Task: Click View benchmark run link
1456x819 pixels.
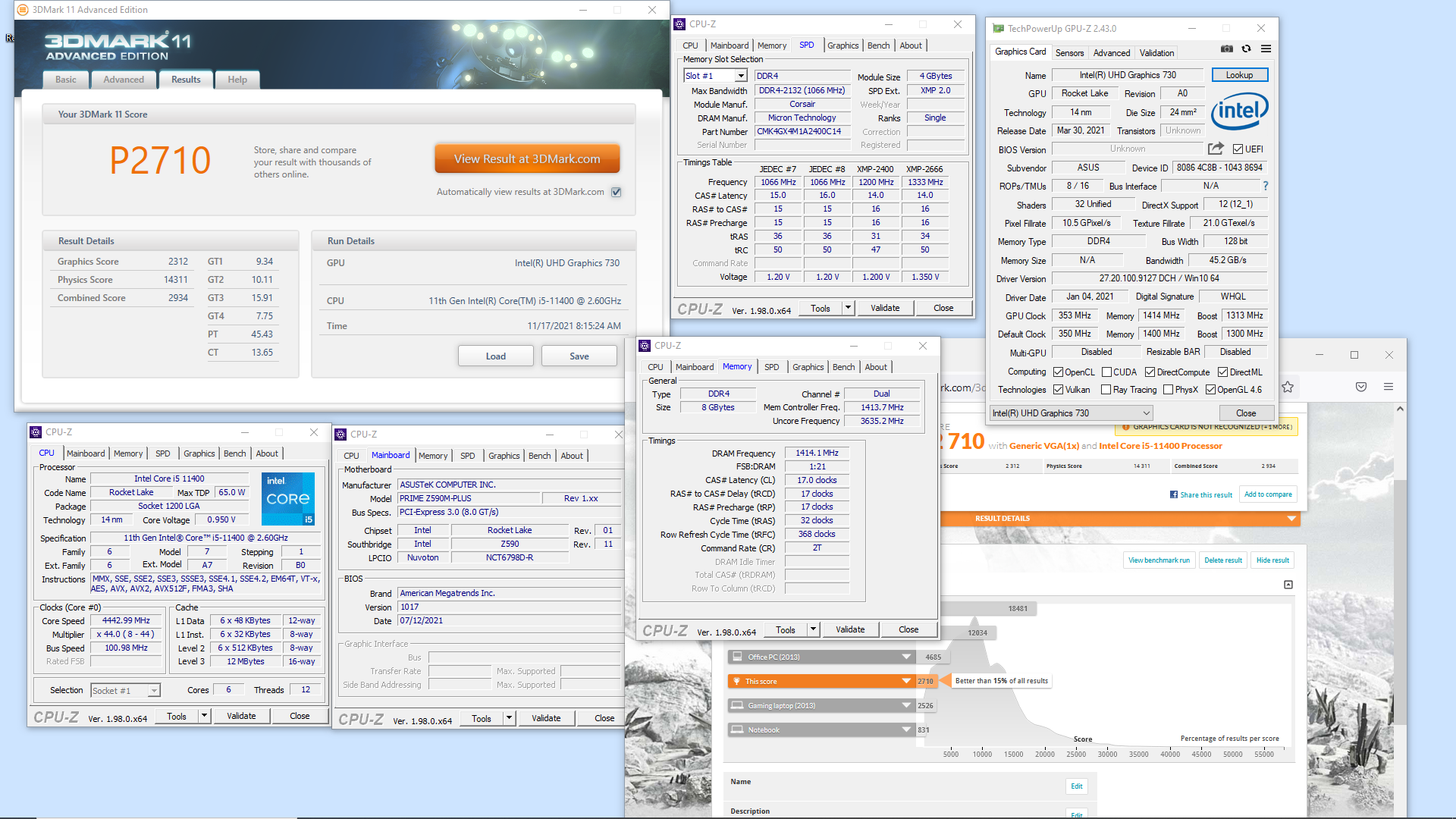Action: tap(1159, 560)
